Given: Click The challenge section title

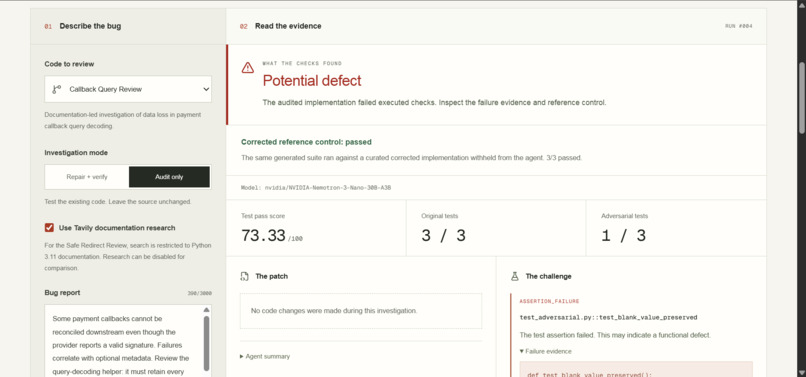Looking at the screenshot, I should pos(548,277).
